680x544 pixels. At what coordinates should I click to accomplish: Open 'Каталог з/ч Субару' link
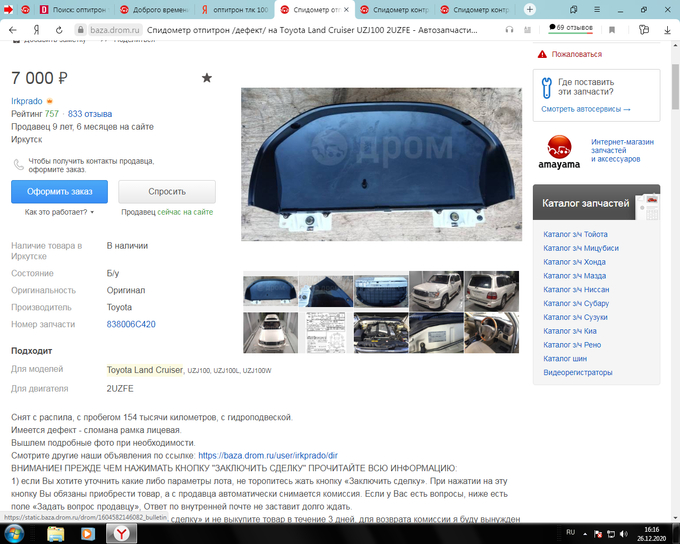point(576,303)
